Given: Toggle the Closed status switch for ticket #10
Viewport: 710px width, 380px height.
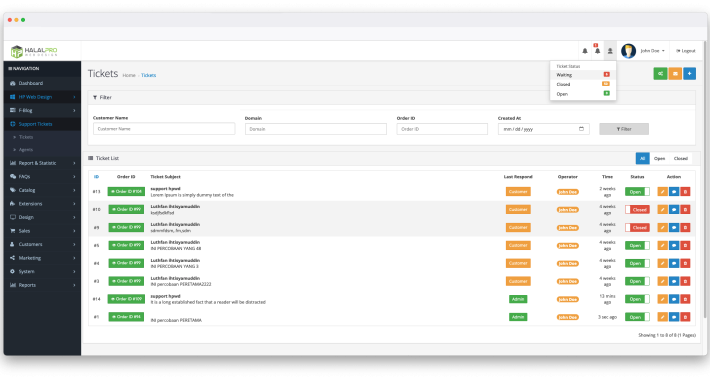Looking at the screenshot, I should point(637,210).
